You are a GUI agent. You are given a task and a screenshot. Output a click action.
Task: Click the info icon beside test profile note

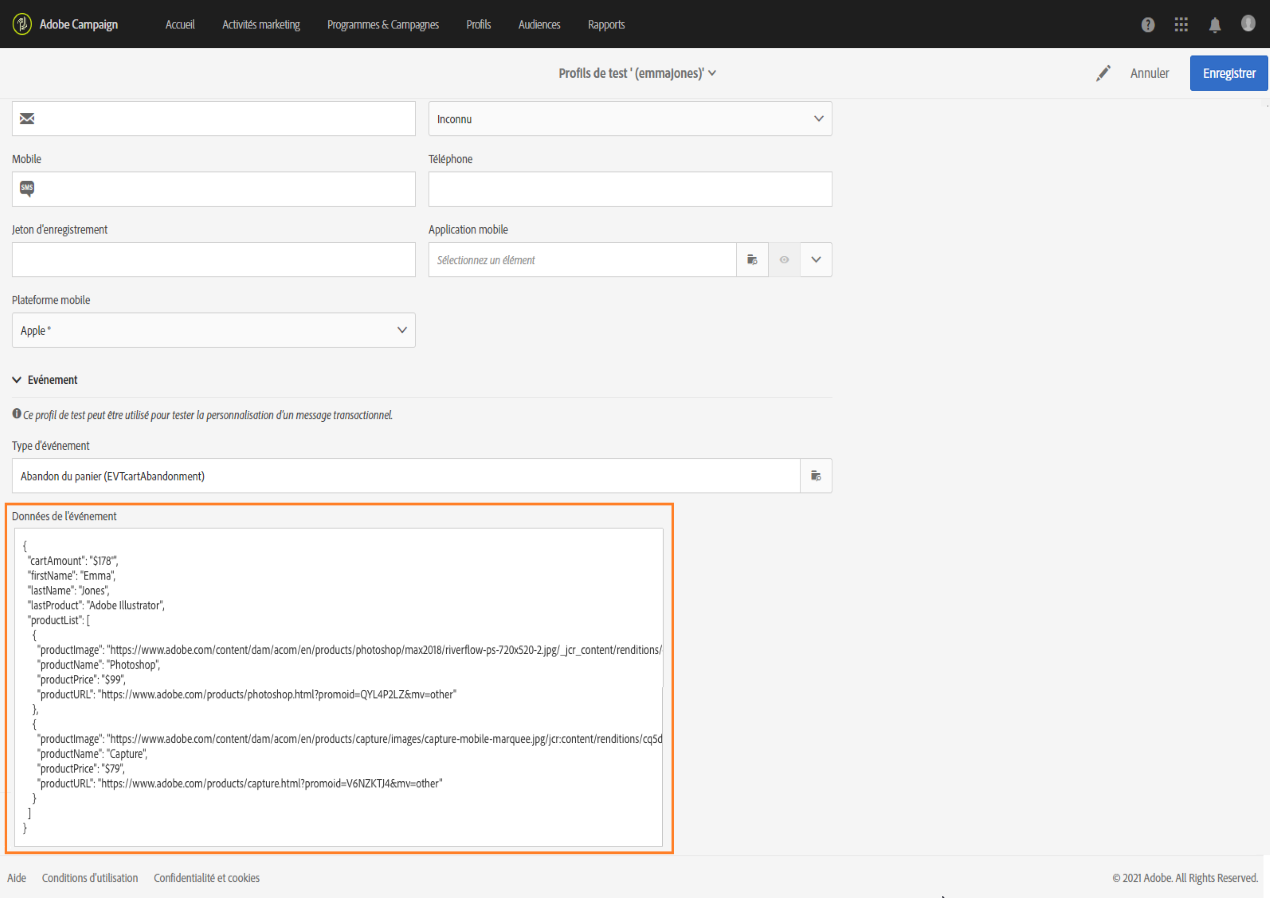pyautogui.click(x=16, y=414)
